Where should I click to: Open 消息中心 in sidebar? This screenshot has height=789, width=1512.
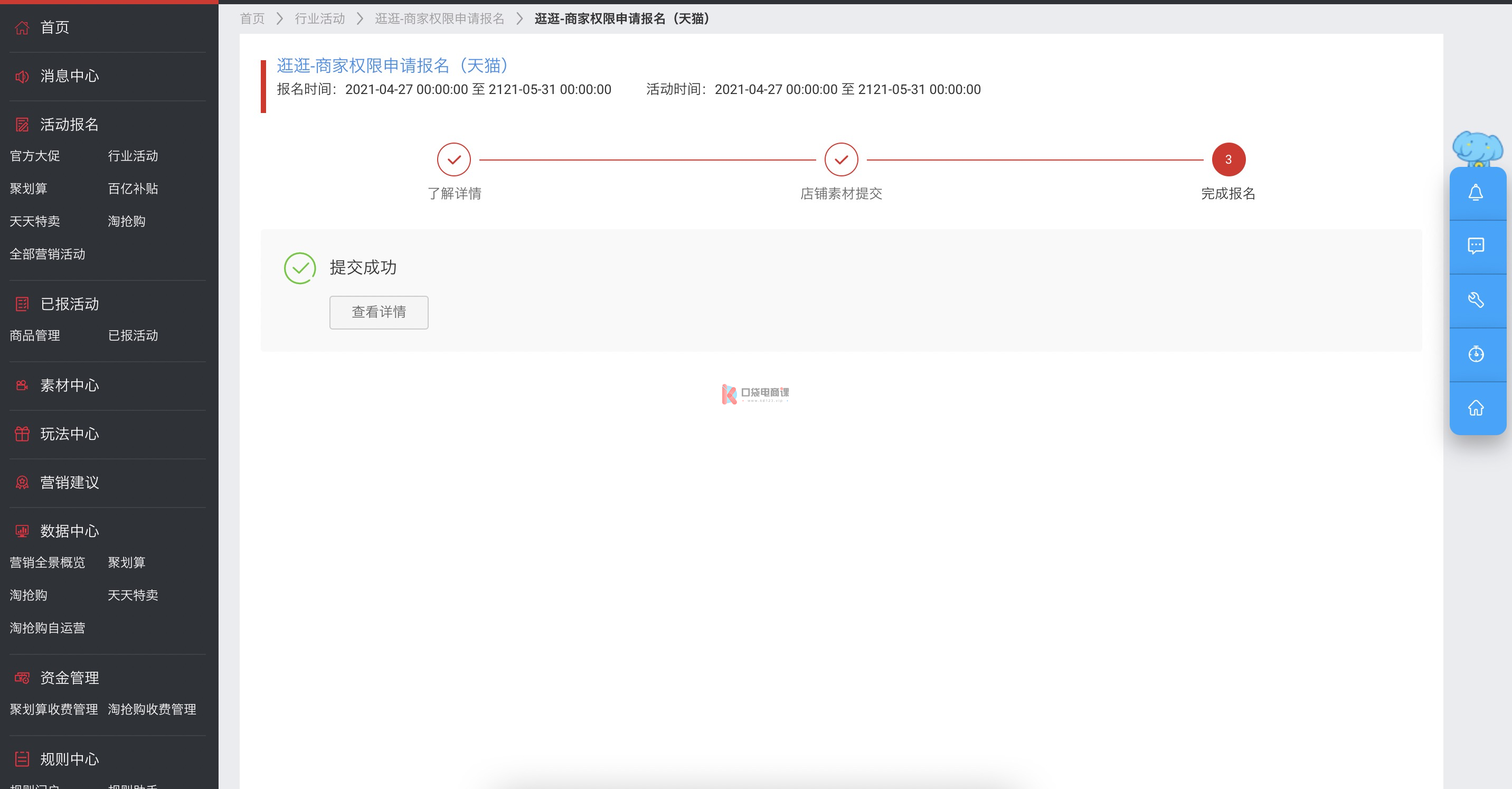tap(69, 77)
